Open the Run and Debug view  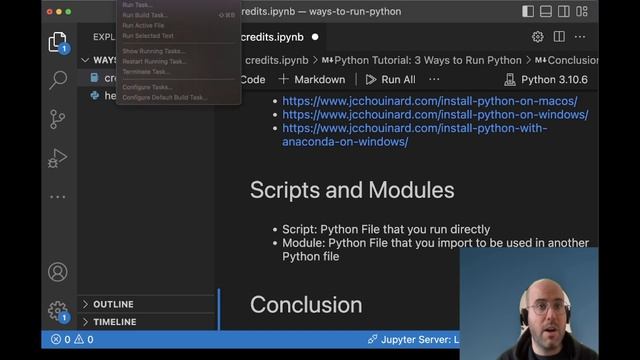pos(58,158)
